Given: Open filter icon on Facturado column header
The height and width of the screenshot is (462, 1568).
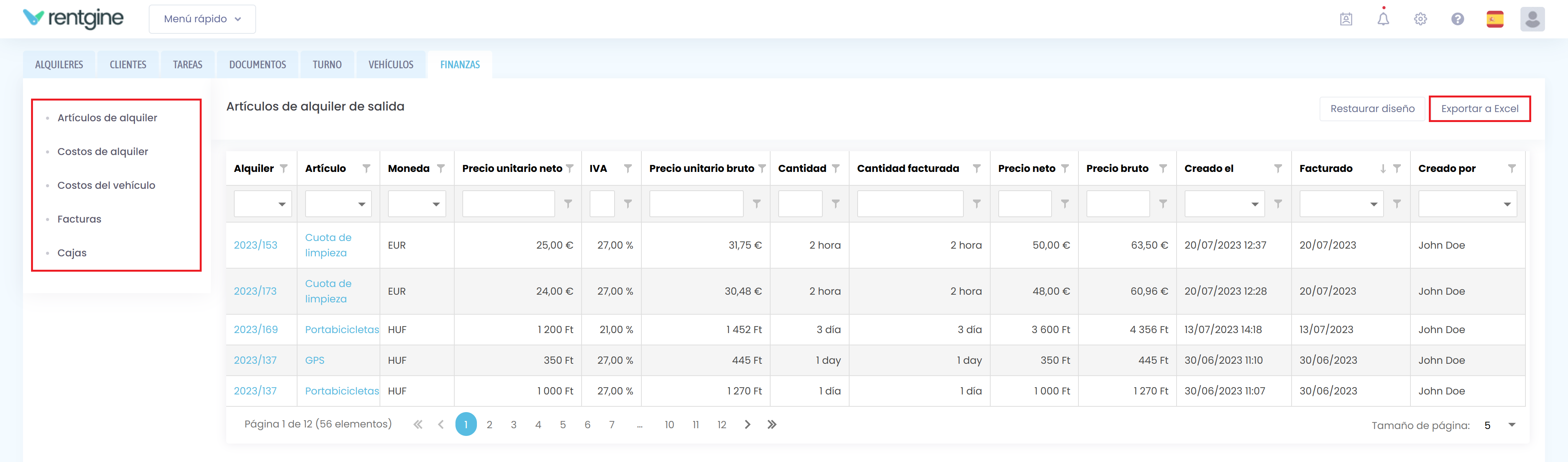Looking at the screenshot, I should pyautogui.click(x=1397, y=168).
